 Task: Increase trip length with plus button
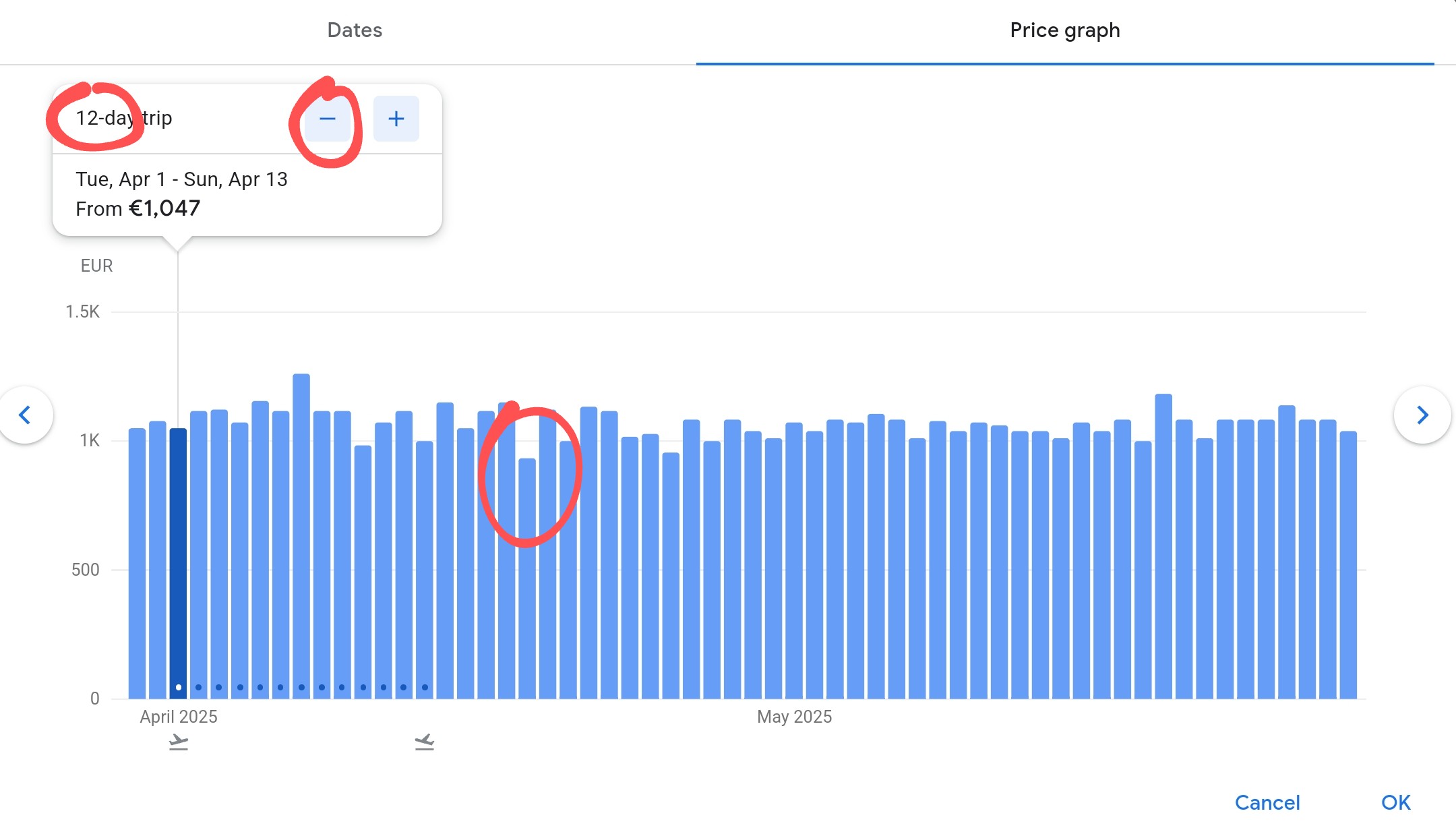pyautogui.click(x=396, y=119)
